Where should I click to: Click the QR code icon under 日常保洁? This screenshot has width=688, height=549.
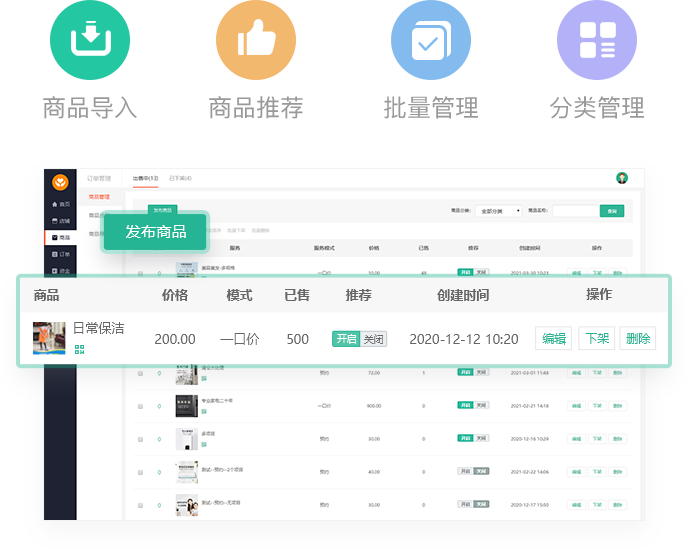tap(79, 349)
